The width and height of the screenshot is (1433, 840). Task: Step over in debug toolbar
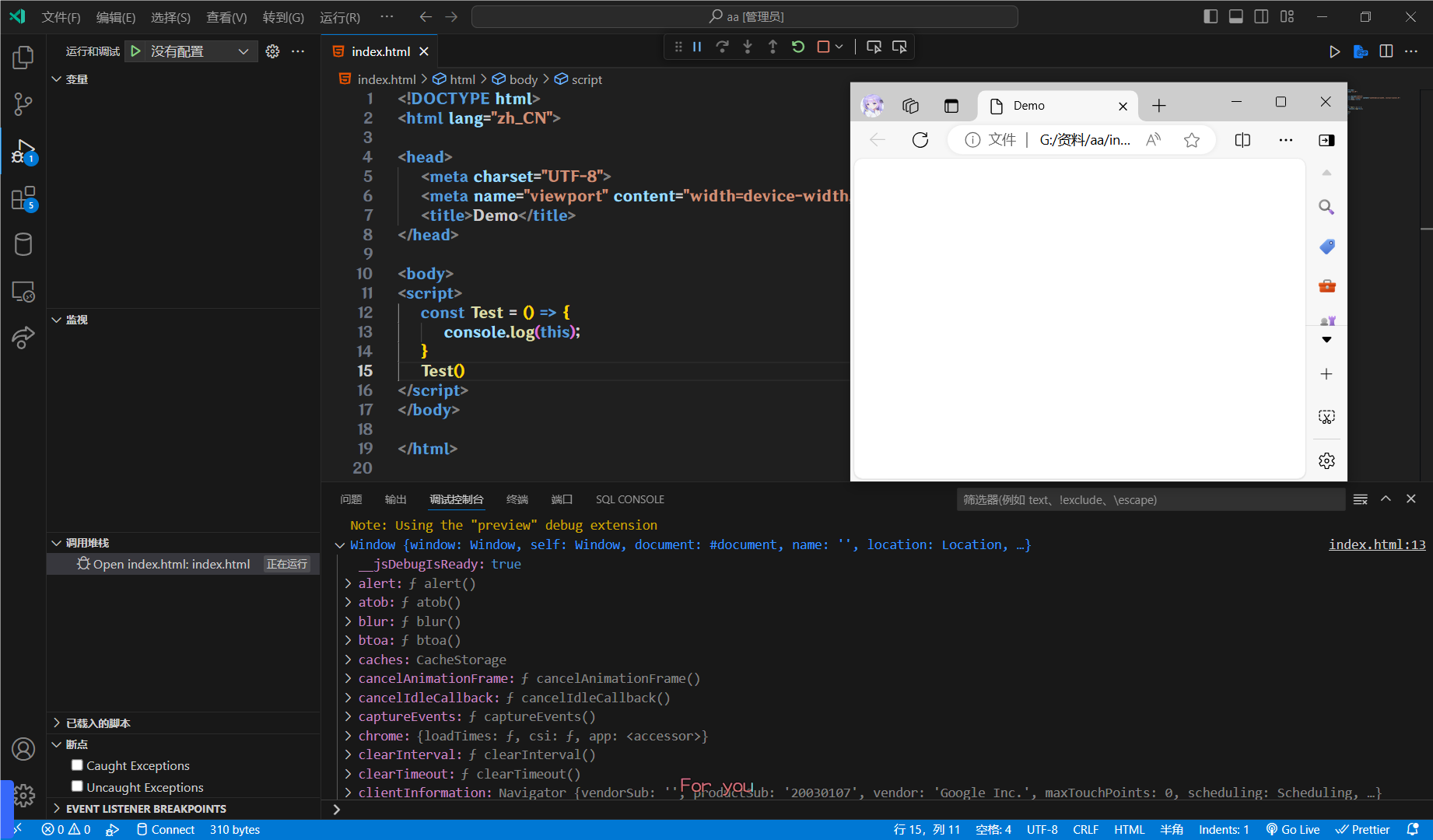pos(722,47)
